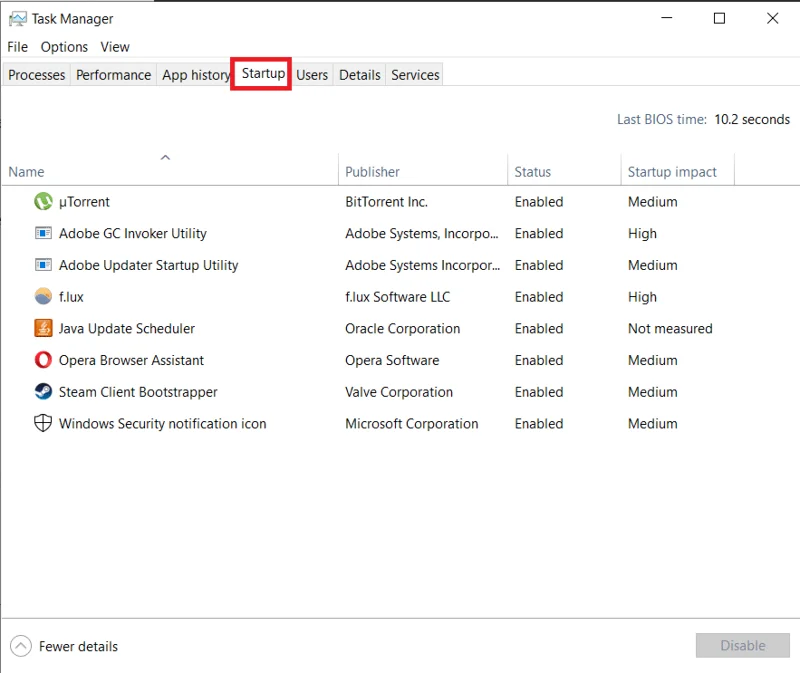Switch to the Performance tab
The image size is (800, 673).
(x=113, y=75)
